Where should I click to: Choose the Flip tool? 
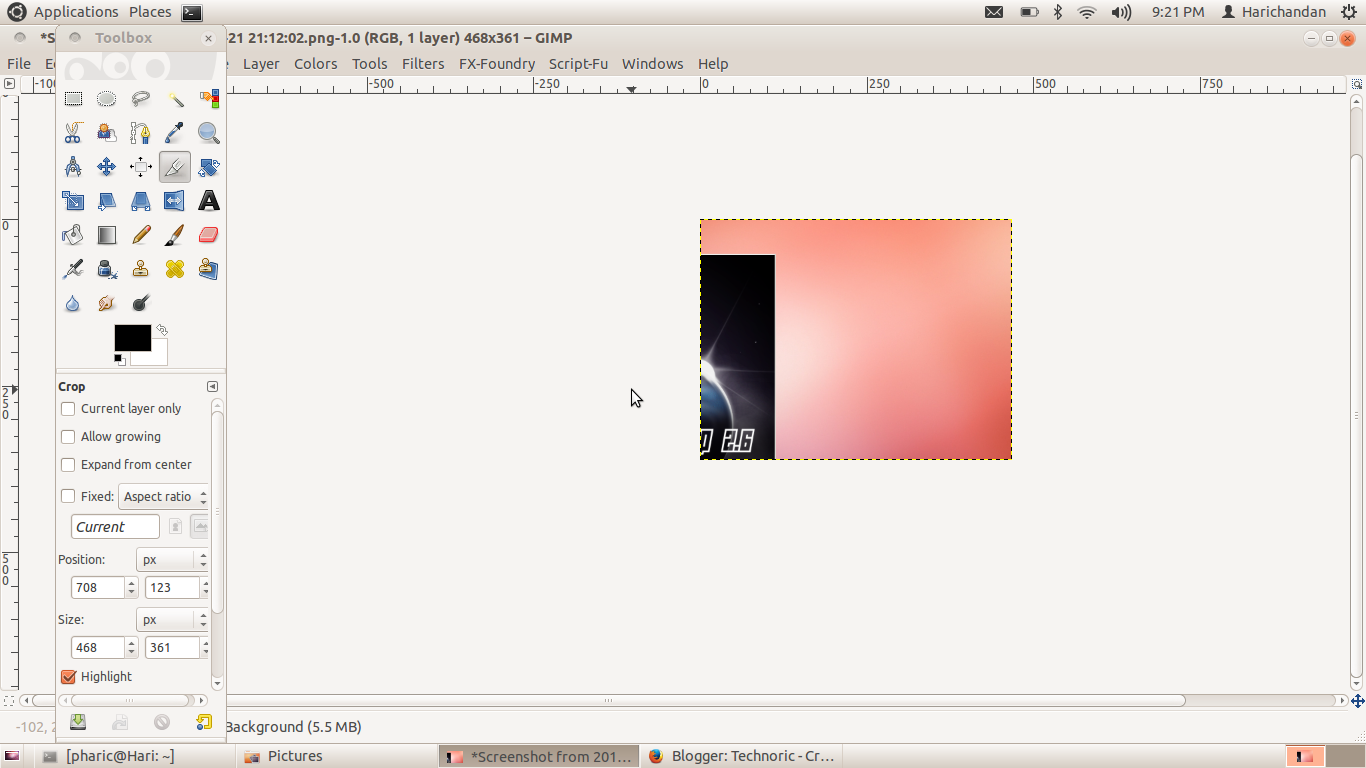click(x=174, y=201)
